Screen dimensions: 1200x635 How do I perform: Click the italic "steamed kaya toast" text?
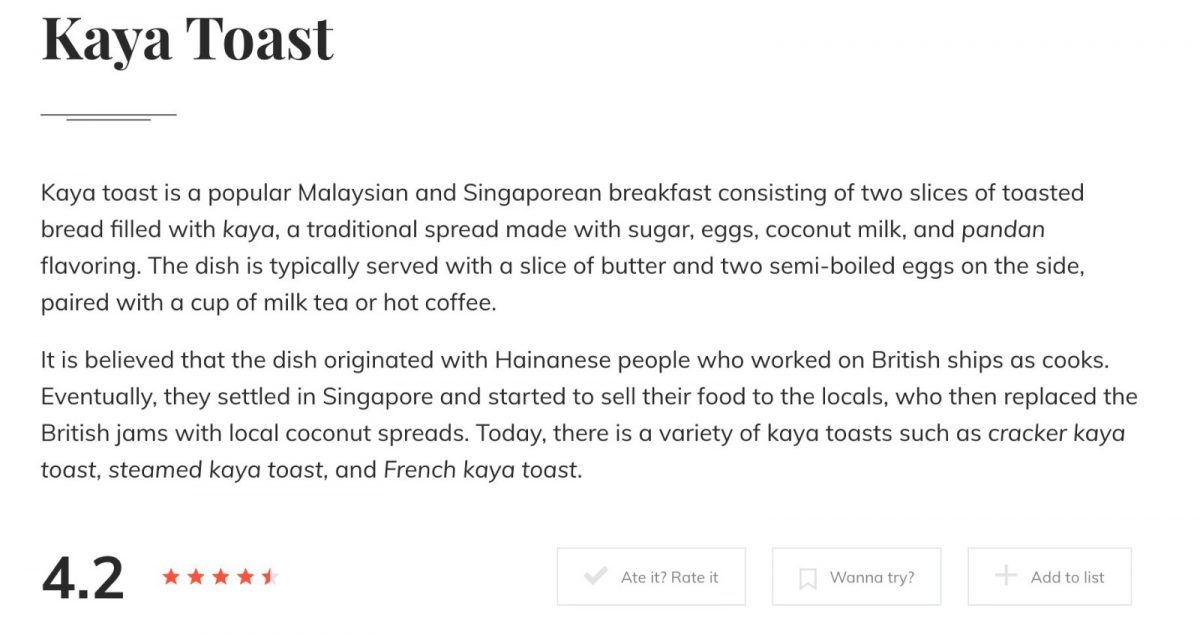tap(216, 470)
